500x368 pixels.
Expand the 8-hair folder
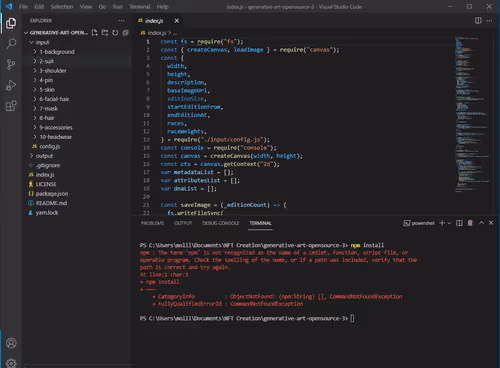(x=47, y=118)
